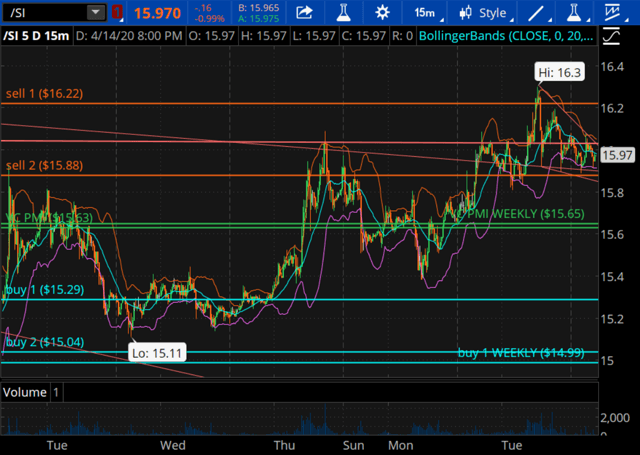Click the 15.97 current price axis label
The width and height of the screenshot is (640, 455).
(x=618, y=155)
